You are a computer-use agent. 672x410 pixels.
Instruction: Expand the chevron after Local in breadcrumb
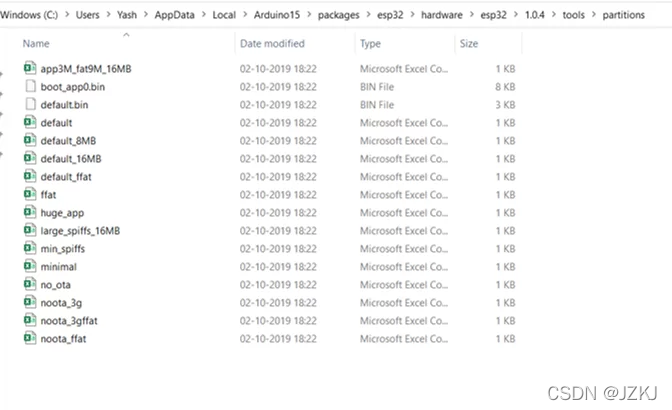pos(245,15)
